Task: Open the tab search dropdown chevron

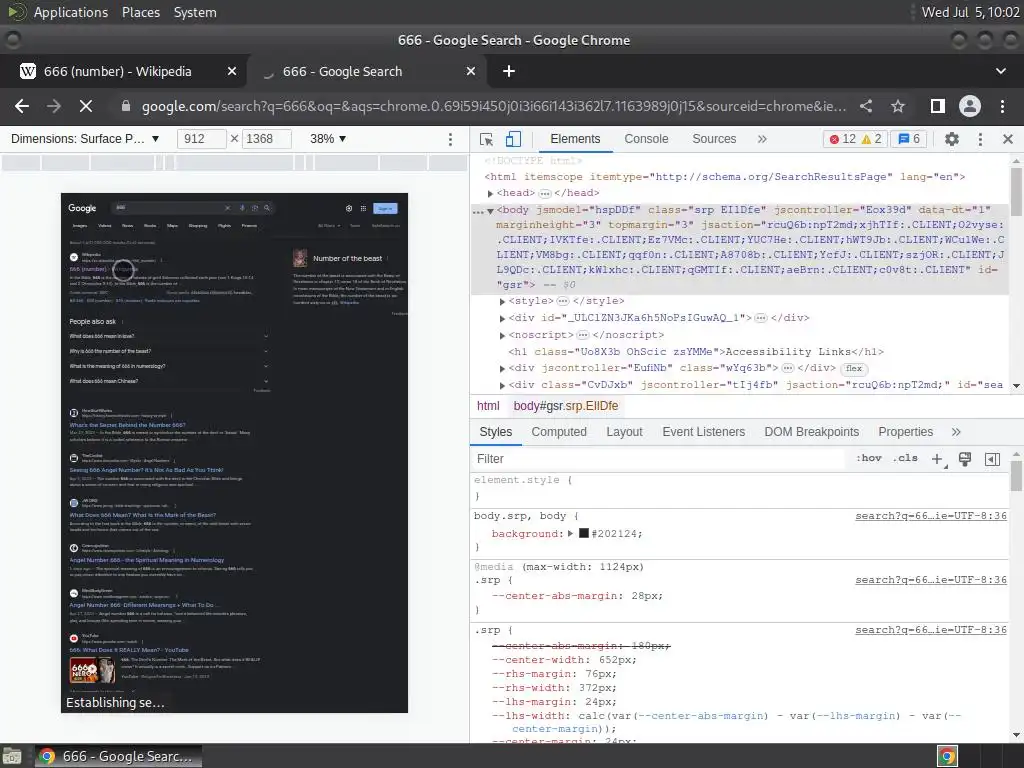Action: tap(1000, 71)
